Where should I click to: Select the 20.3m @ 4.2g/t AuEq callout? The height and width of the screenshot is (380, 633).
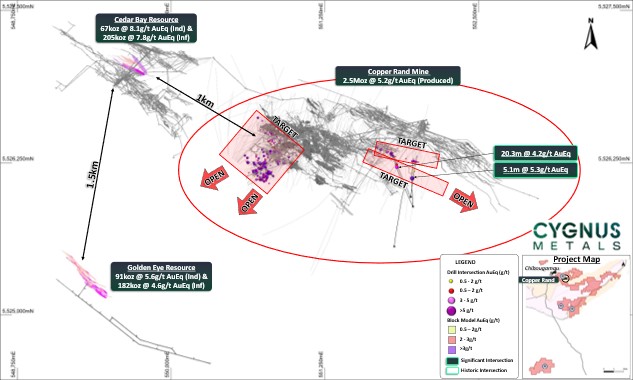tap(536, 153)
